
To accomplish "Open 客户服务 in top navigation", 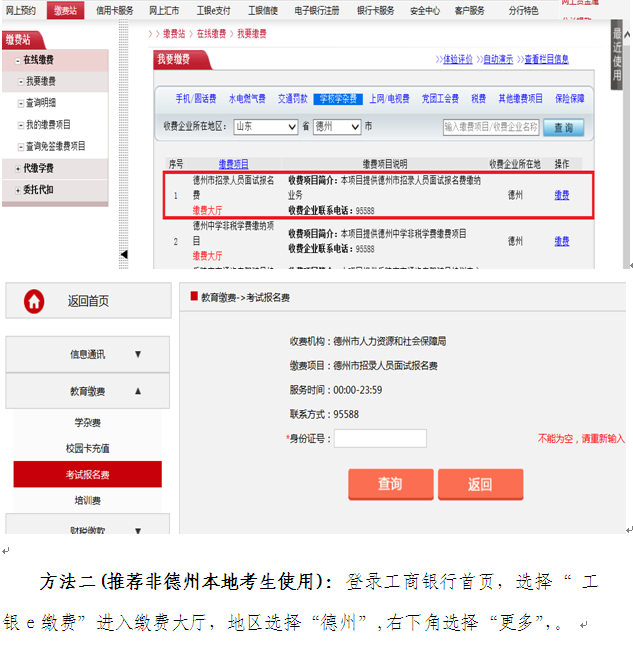I will pyautogui.click(x=470, y=10).
